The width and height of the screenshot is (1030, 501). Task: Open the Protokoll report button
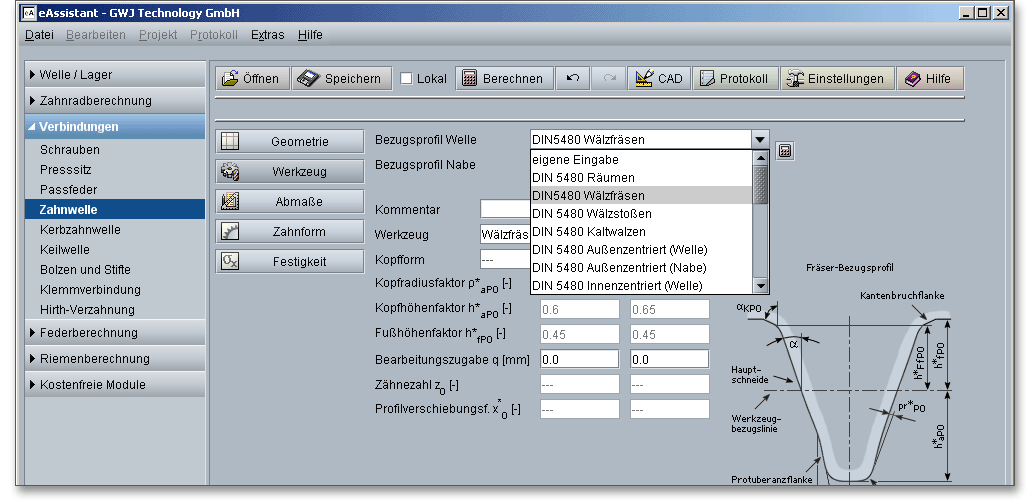[735, 79]
